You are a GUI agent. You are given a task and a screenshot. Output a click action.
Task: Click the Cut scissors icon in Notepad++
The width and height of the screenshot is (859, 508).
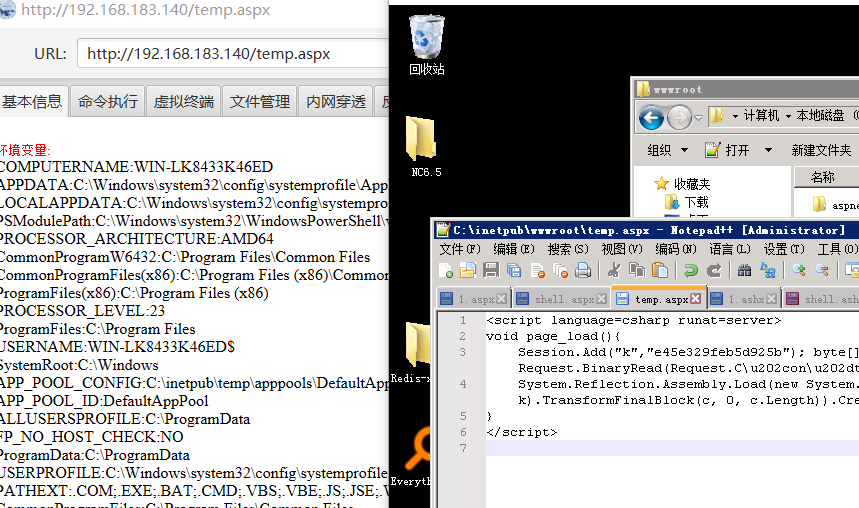click(614, 270)
